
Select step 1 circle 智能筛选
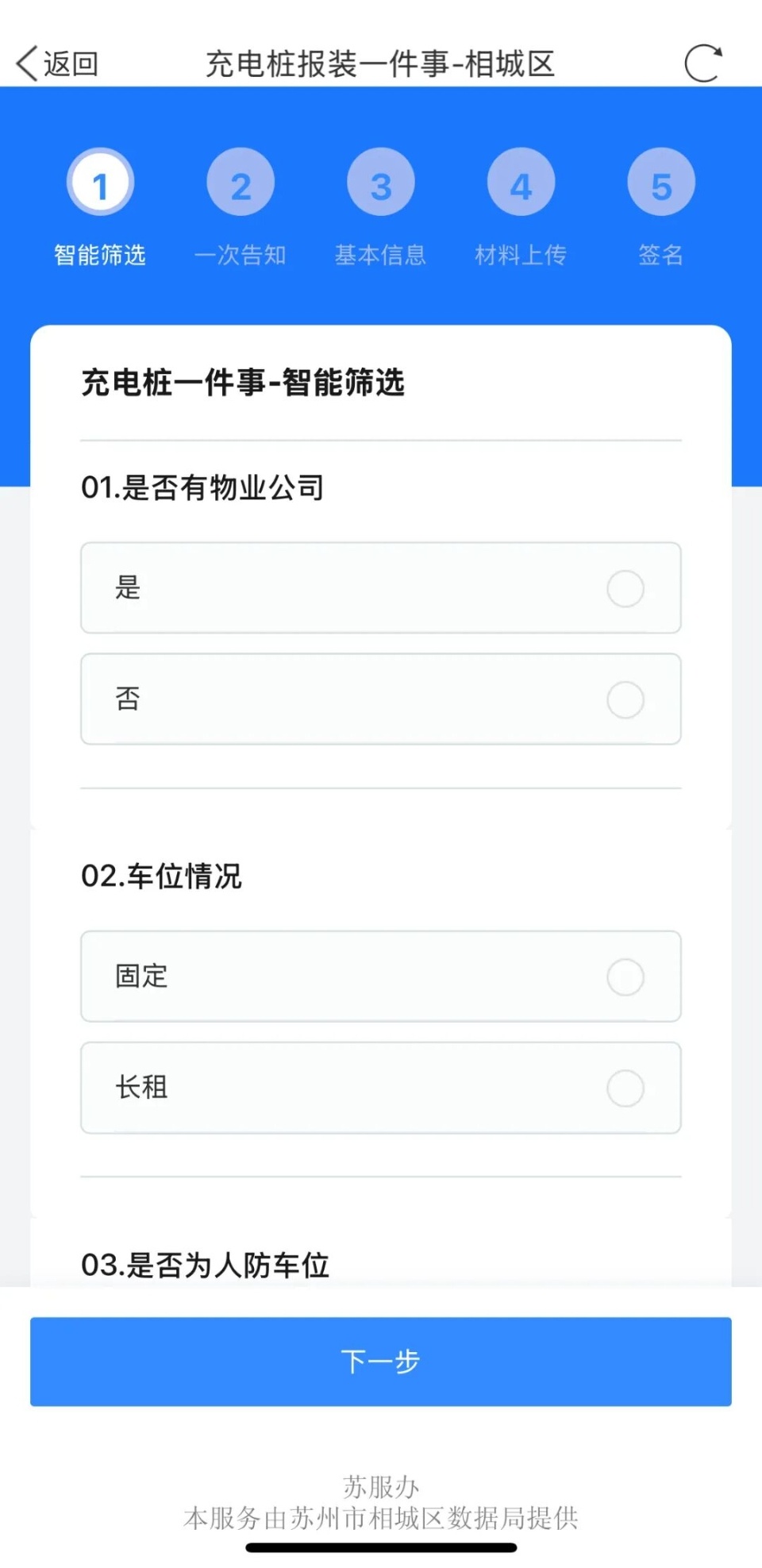pyautogui.click(x=100, y=183)
